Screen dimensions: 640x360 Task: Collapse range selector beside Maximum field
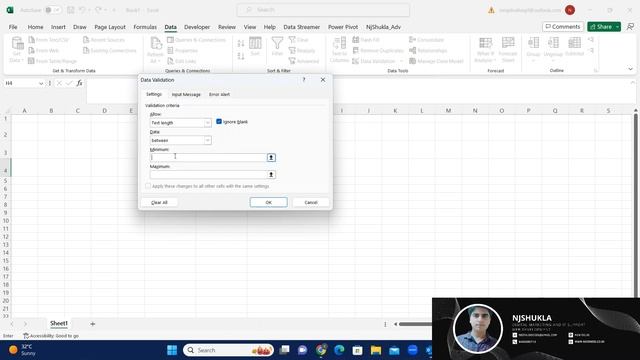271,175
